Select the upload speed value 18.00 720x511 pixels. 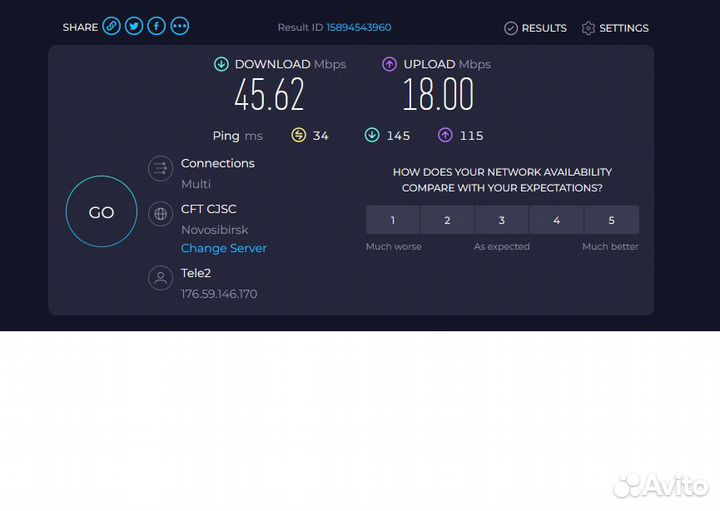(438, 94)
